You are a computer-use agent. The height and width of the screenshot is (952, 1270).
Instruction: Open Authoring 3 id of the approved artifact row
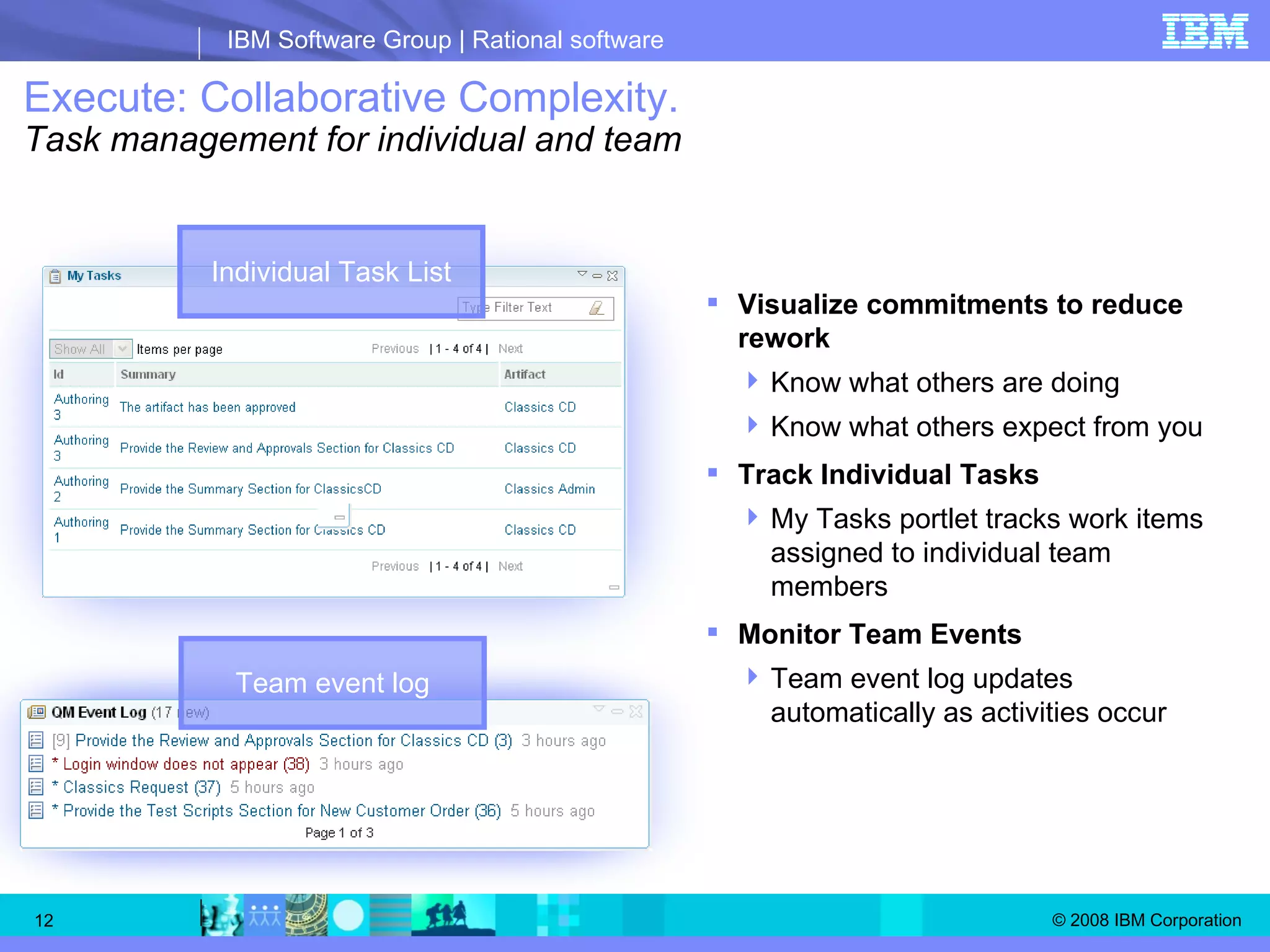click(81, 407)
